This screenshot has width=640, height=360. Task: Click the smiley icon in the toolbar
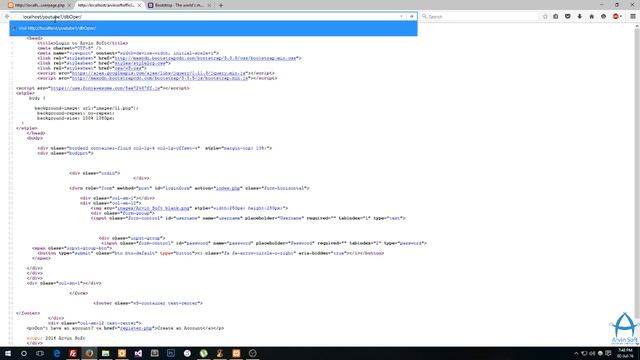[x=604, y=17]
